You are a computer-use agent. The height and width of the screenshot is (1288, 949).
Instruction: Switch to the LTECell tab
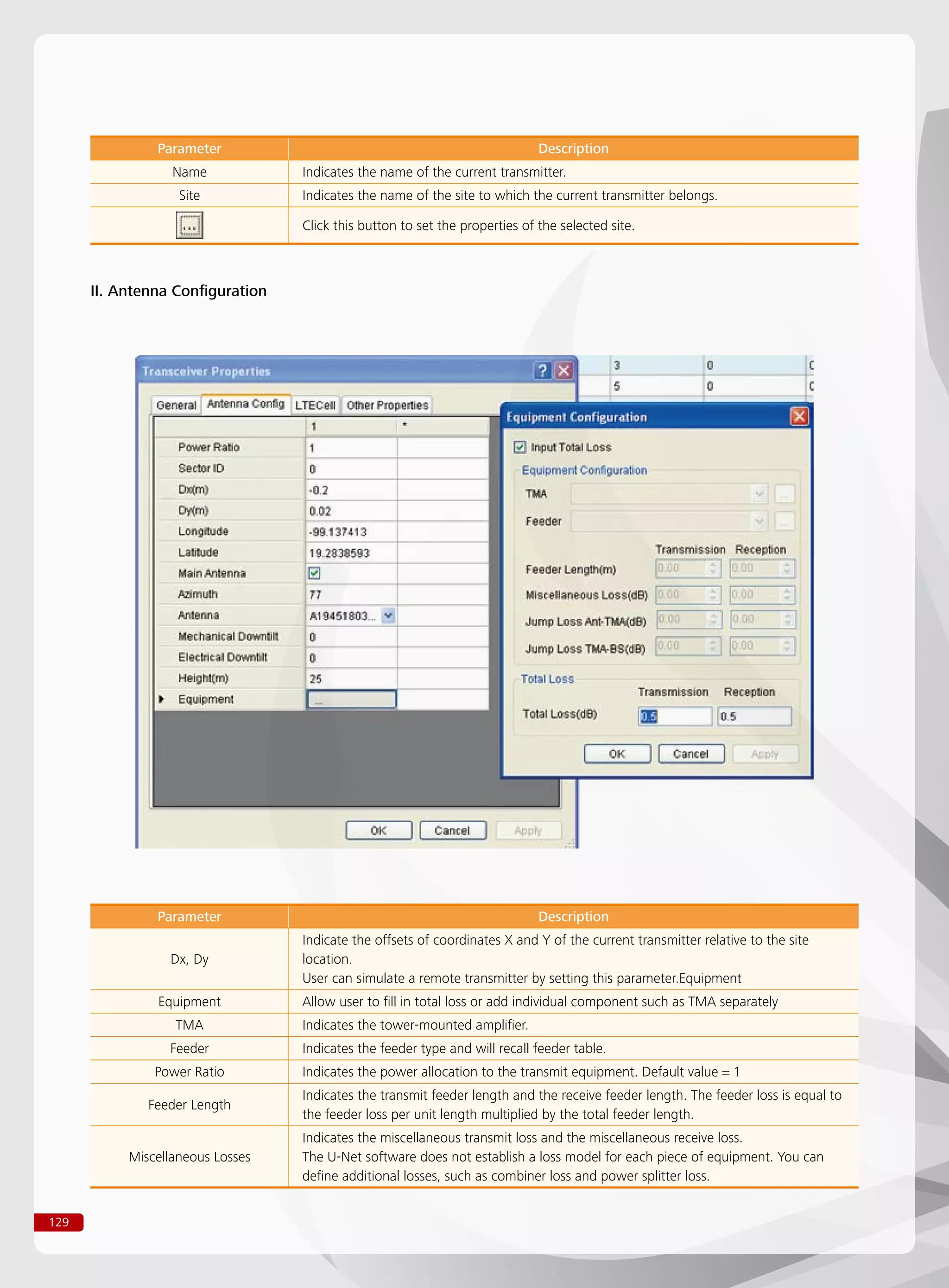coord(315,406)
